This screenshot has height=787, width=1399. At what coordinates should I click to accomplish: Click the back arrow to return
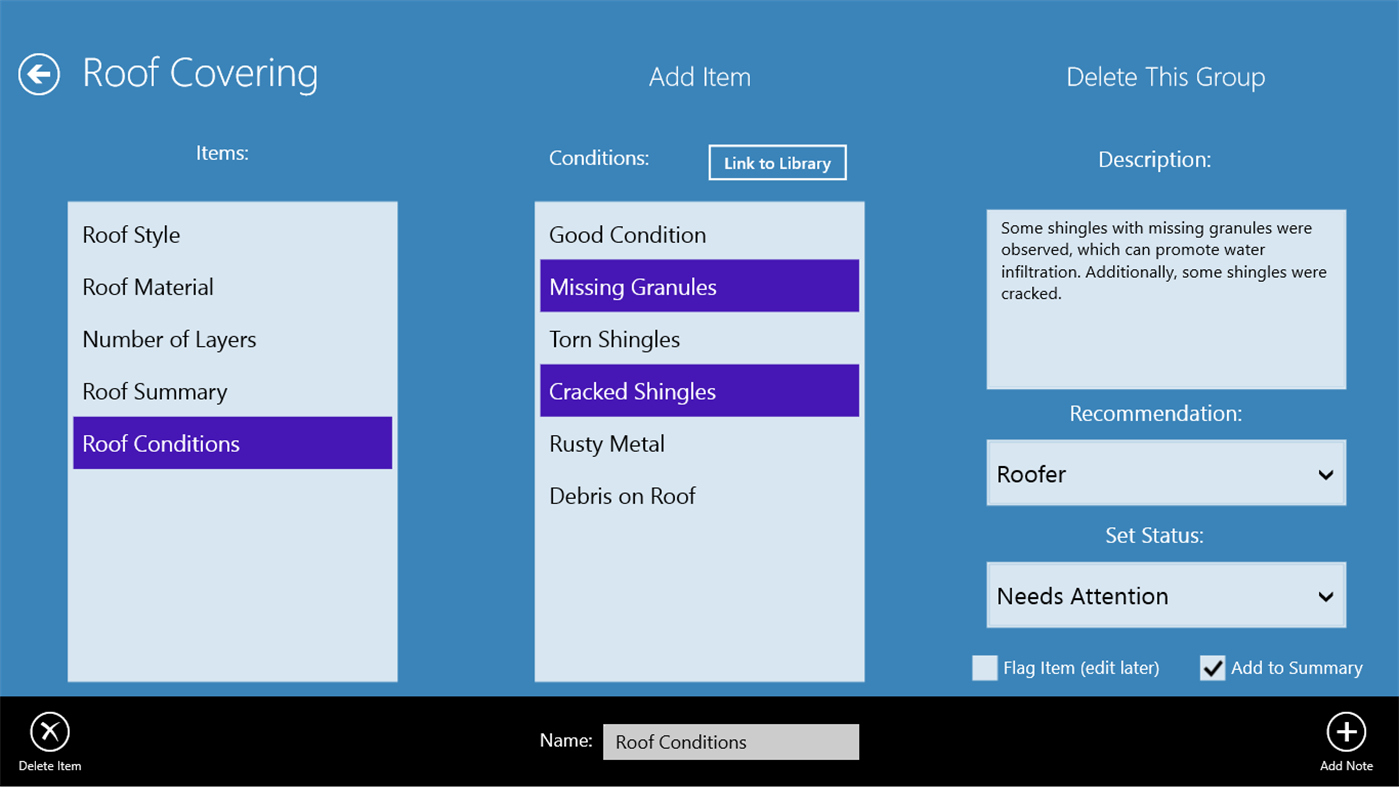38,73
